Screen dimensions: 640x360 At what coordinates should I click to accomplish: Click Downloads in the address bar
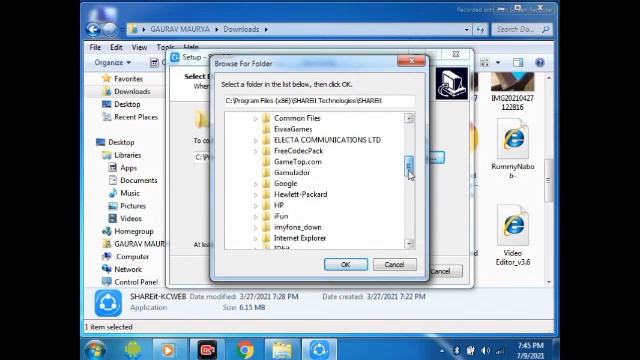[241, 29]
